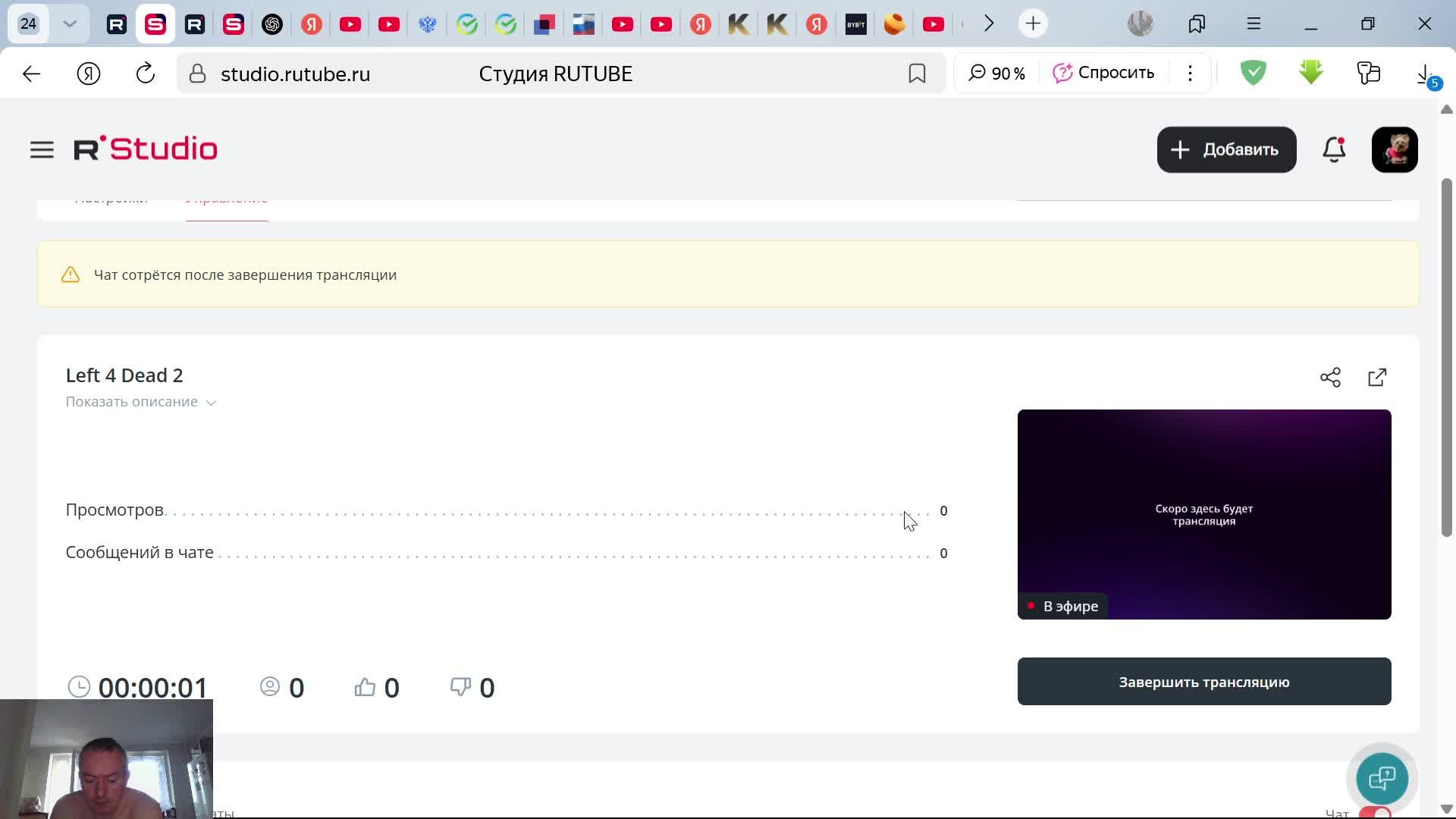Click the share stream icon

1330,378
